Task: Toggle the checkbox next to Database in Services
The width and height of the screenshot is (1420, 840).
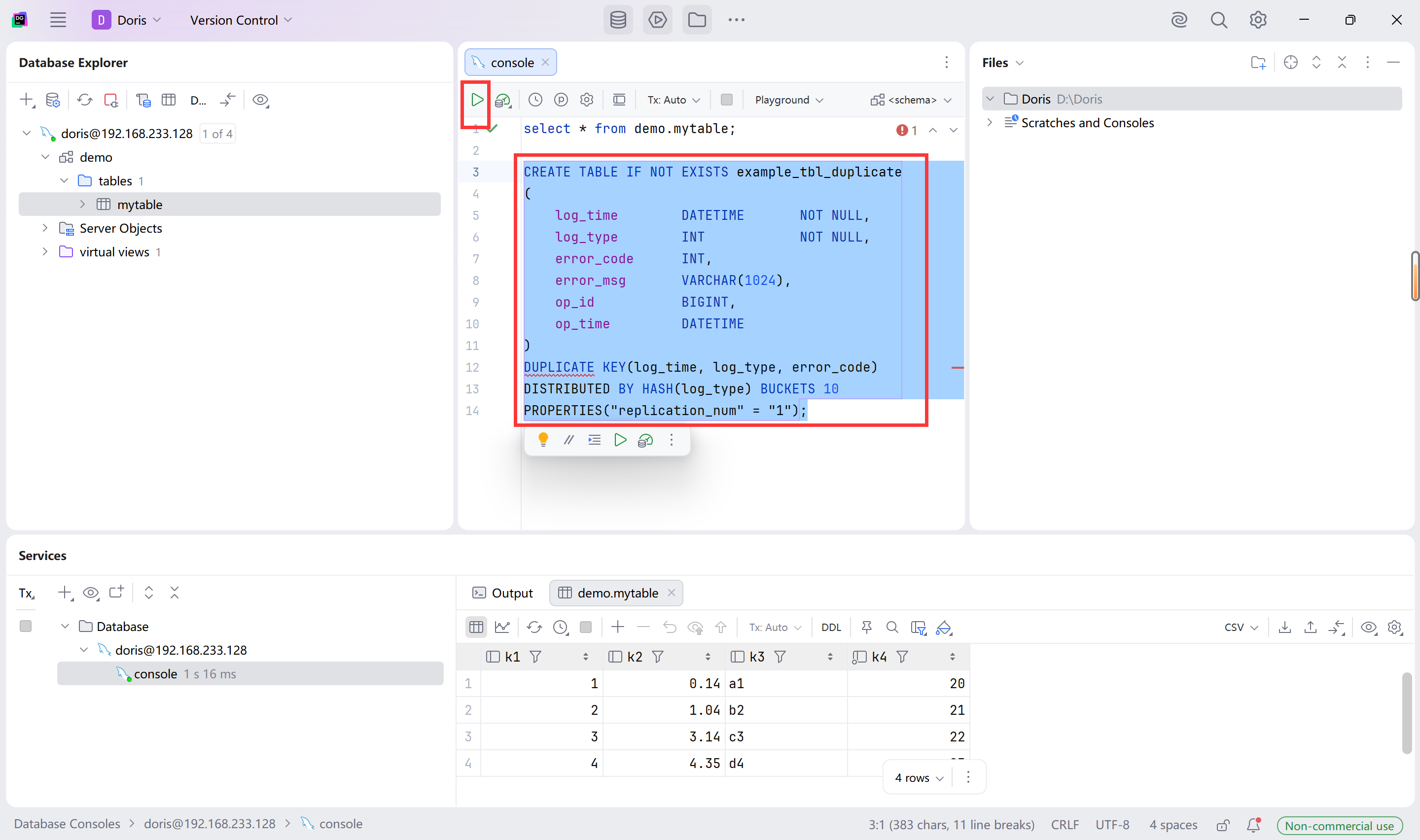Action: pyautogui.click(x=26, y=626)
